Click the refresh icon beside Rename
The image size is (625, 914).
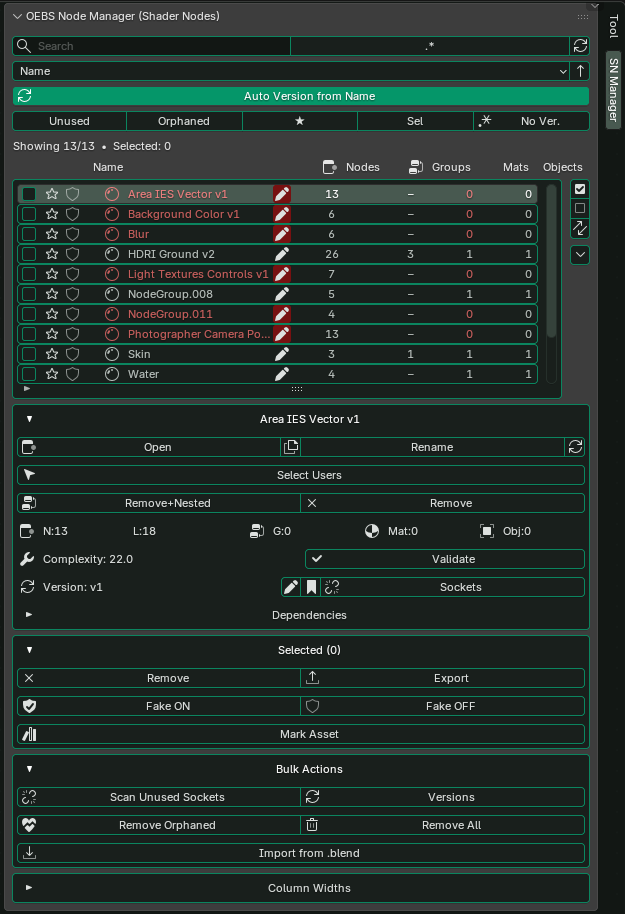click(x=575, y=447)
